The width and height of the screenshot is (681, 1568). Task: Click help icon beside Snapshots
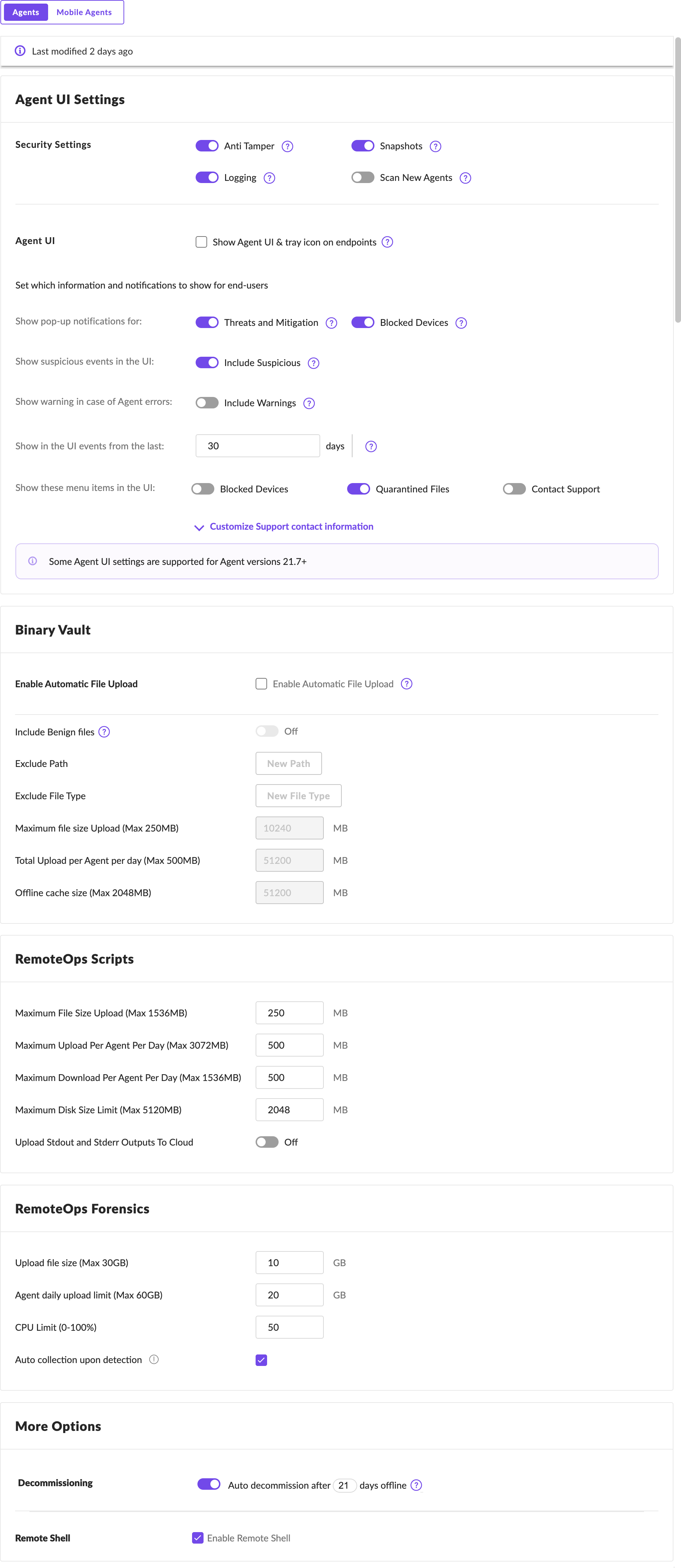pyautogui.click(x=435, y=146)
